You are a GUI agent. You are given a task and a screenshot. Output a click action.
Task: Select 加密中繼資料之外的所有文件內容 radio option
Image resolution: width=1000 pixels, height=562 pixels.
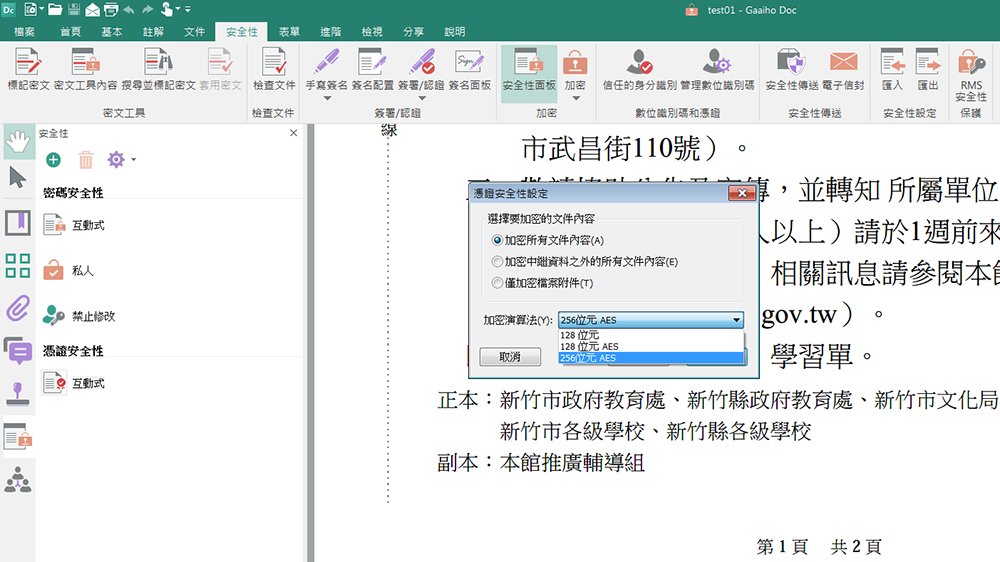497,262
